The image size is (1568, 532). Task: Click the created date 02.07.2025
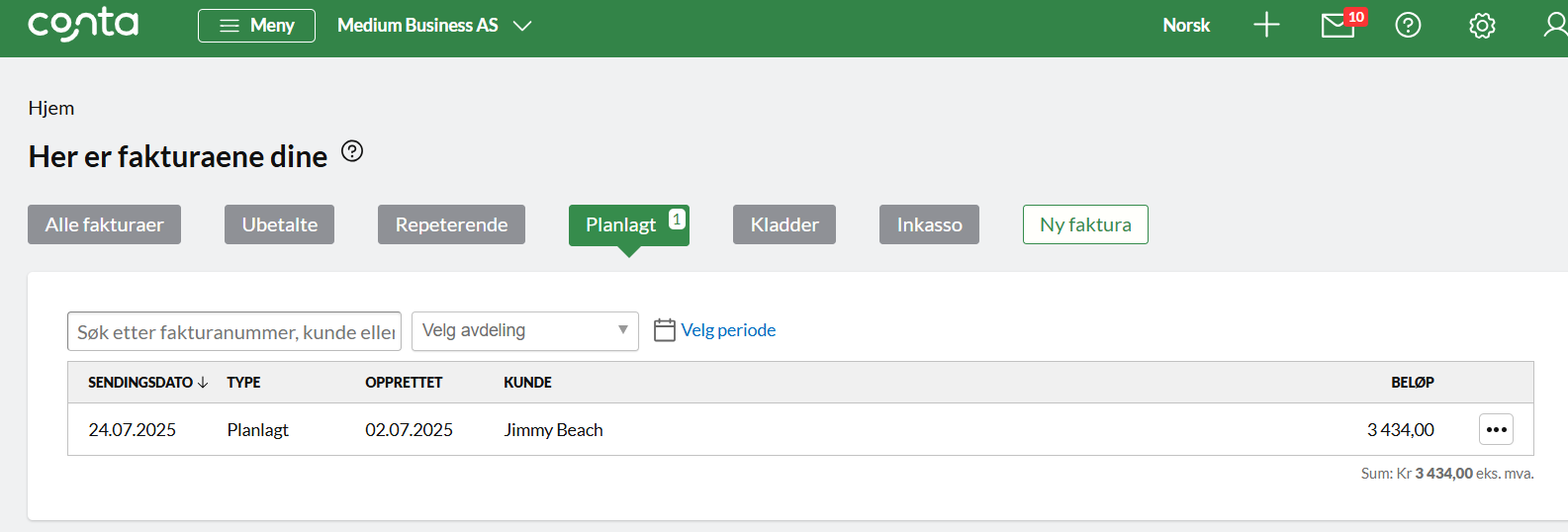(x=409, y=430)
